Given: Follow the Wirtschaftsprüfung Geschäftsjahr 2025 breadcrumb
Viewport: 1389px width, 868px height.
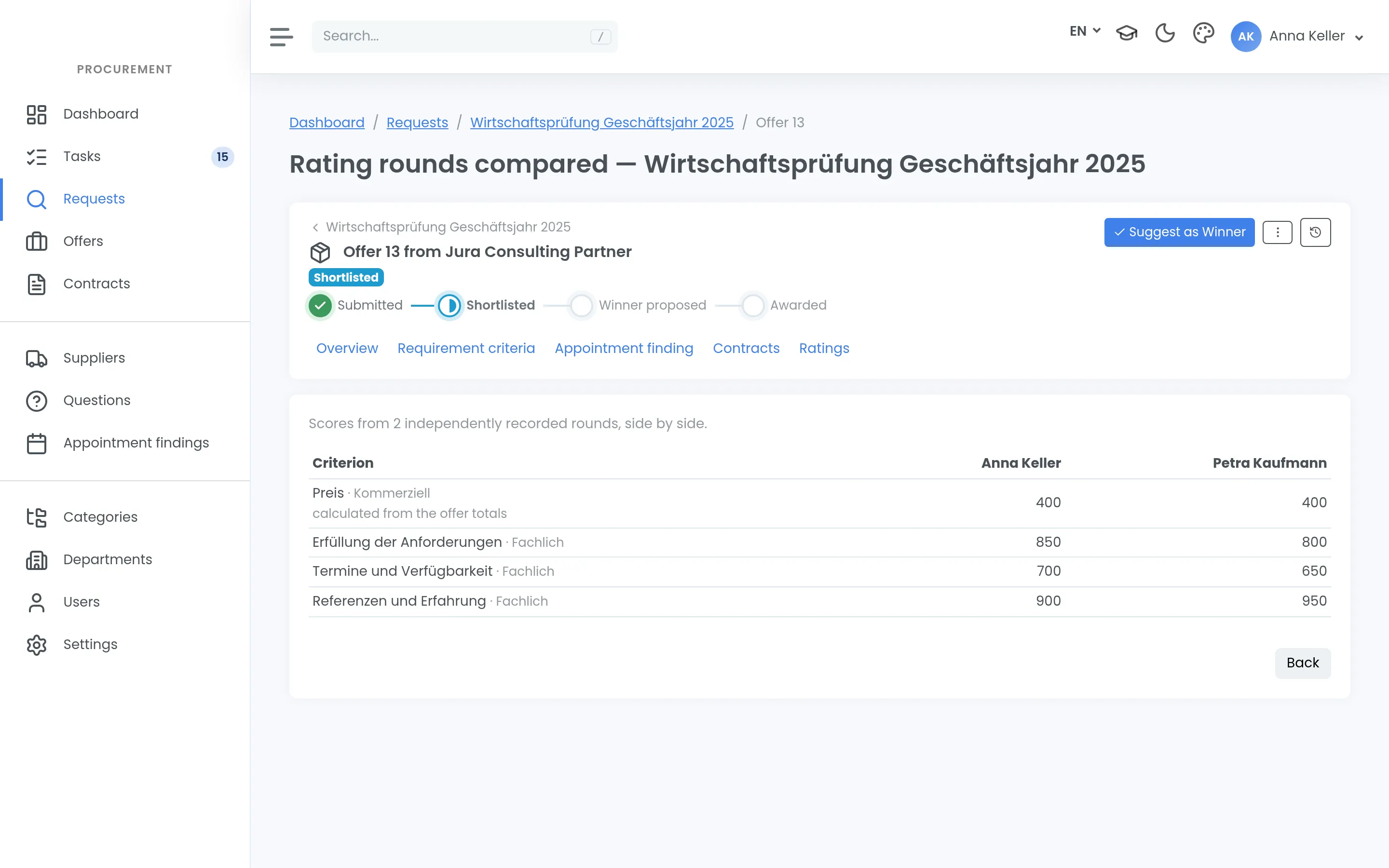Looking at the screenshot, I should point(601,122).
